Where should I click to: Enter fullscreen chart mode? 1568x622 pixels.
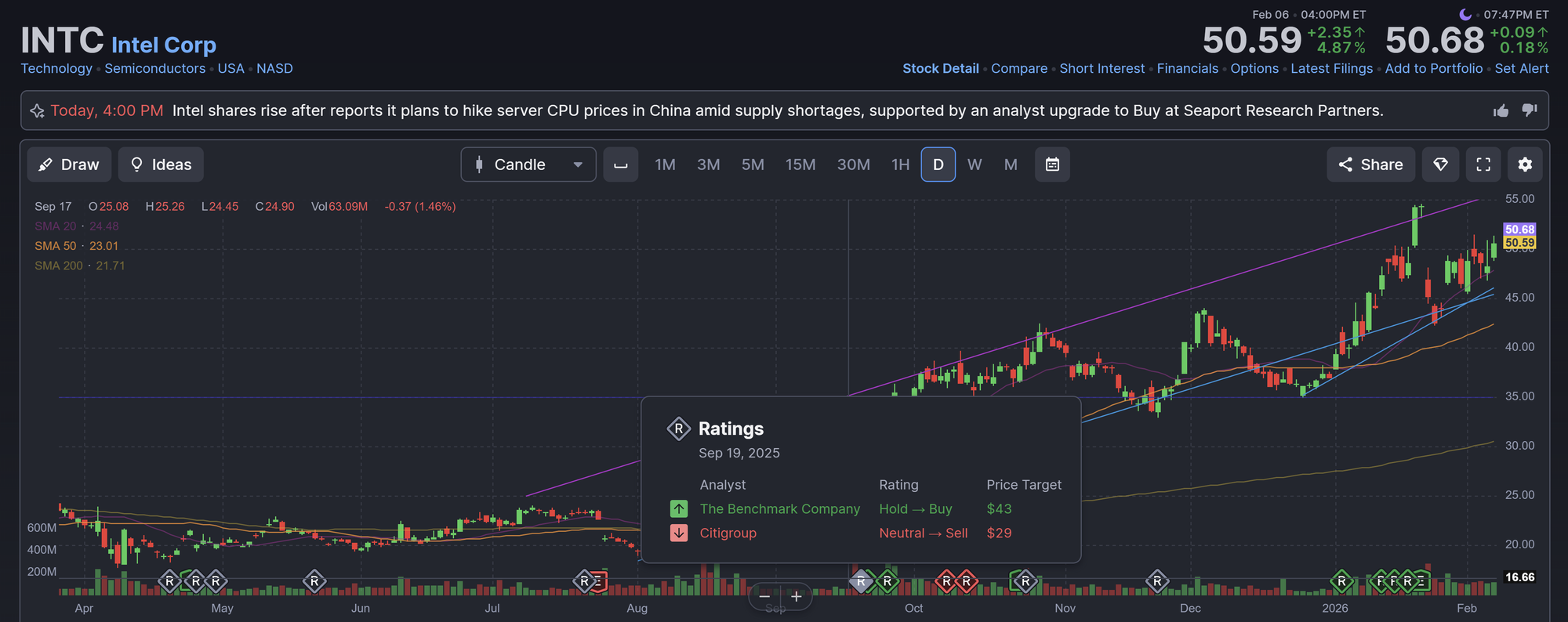1483,165
